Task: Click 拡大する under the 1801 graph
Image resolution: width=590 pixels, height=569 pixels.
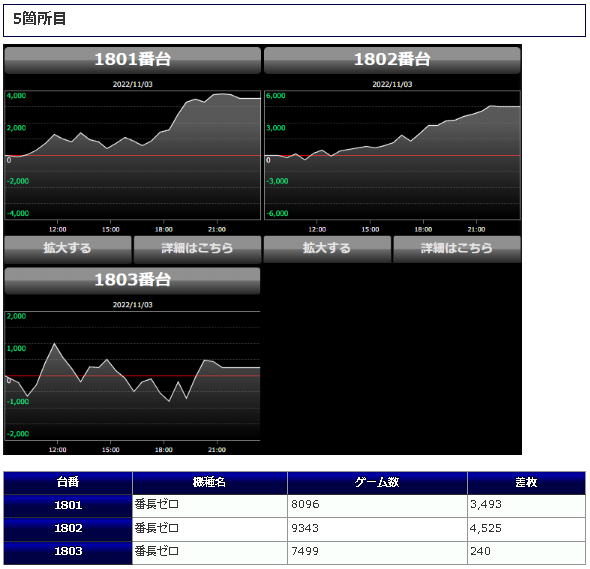Action: pos(68,249)
